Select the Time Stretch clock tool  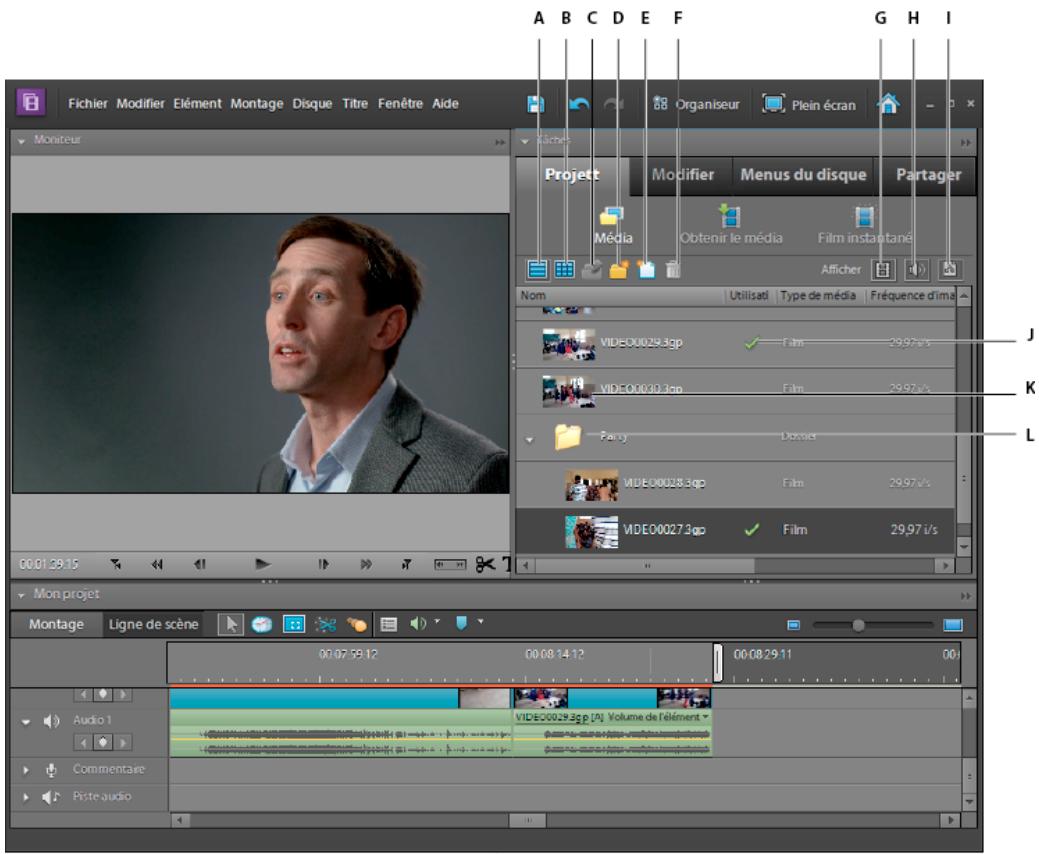261,622
